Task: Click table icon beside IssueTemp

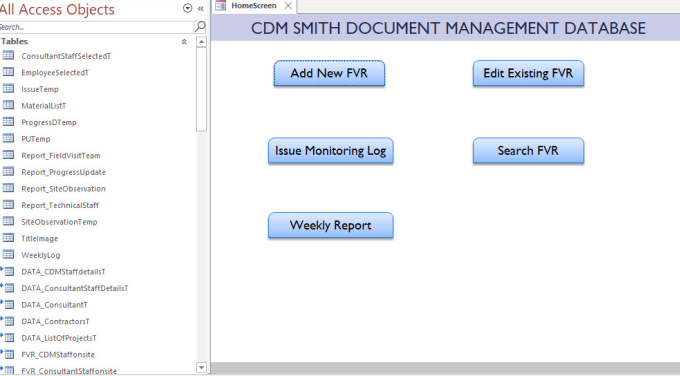Action: click(x=8, y=88)
